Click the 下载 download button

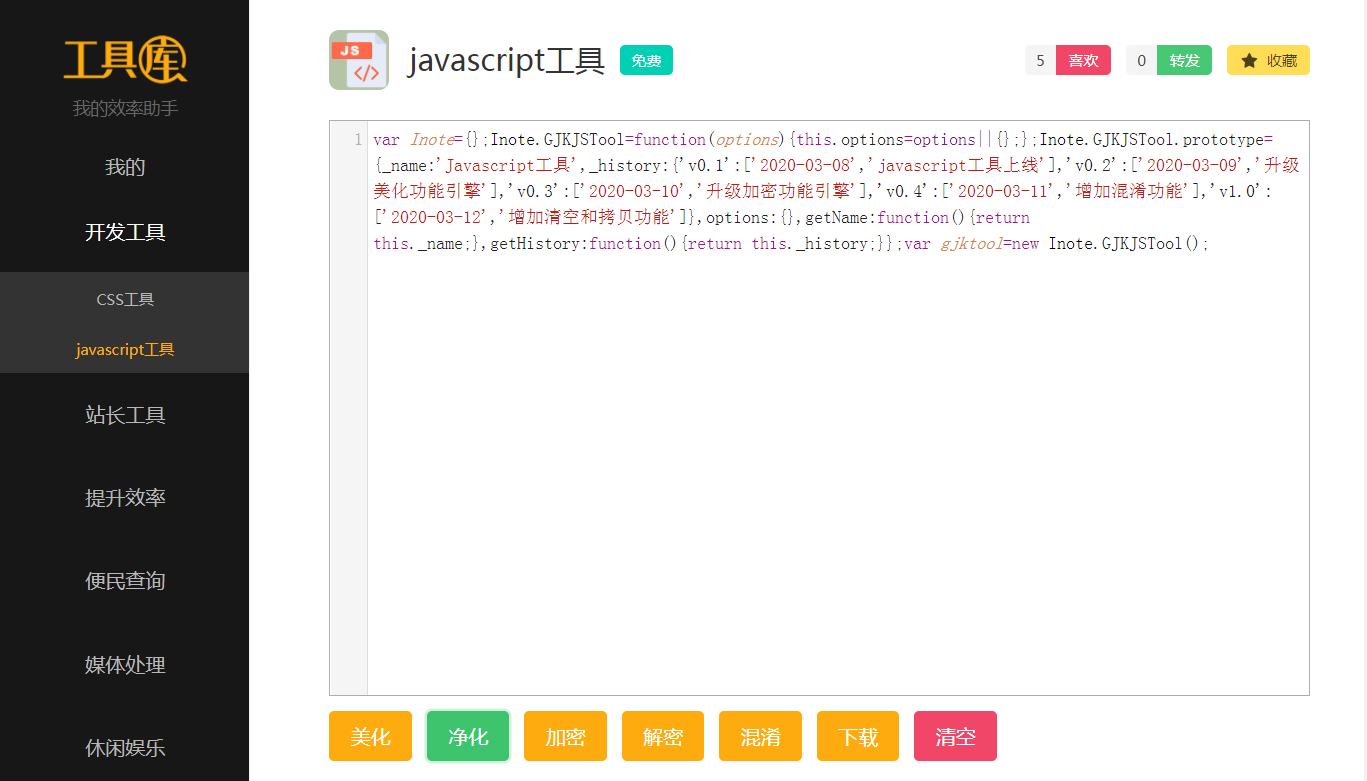857,737
